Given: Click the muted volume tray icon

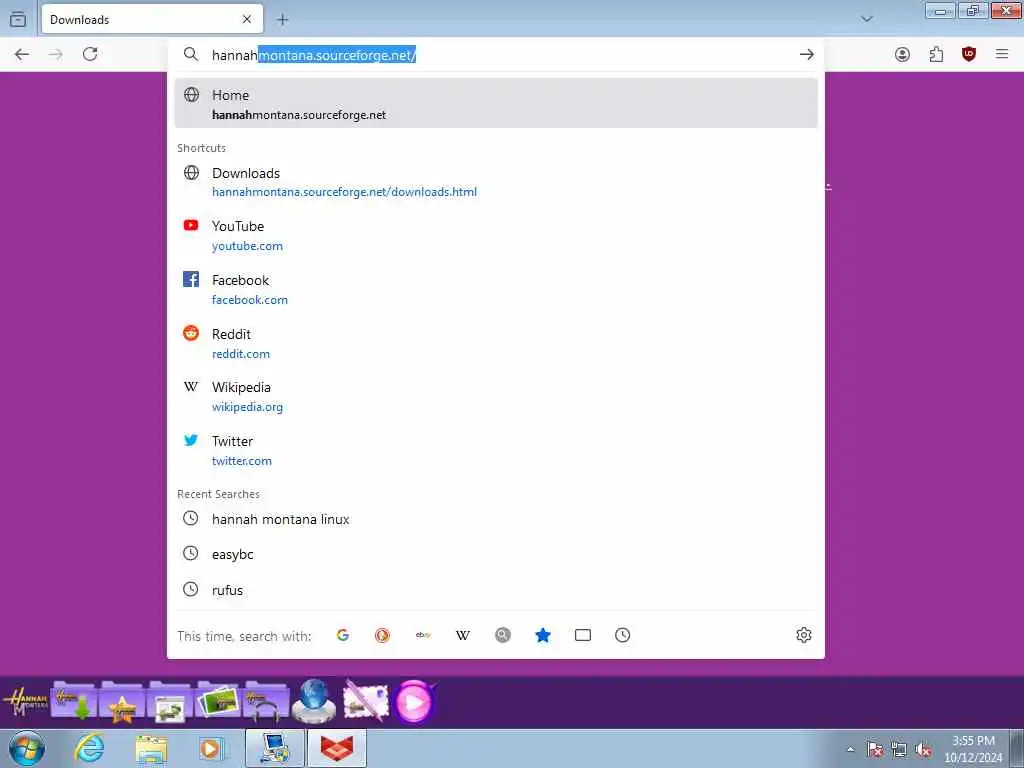Looking at the screenshot, I should 923,749.
